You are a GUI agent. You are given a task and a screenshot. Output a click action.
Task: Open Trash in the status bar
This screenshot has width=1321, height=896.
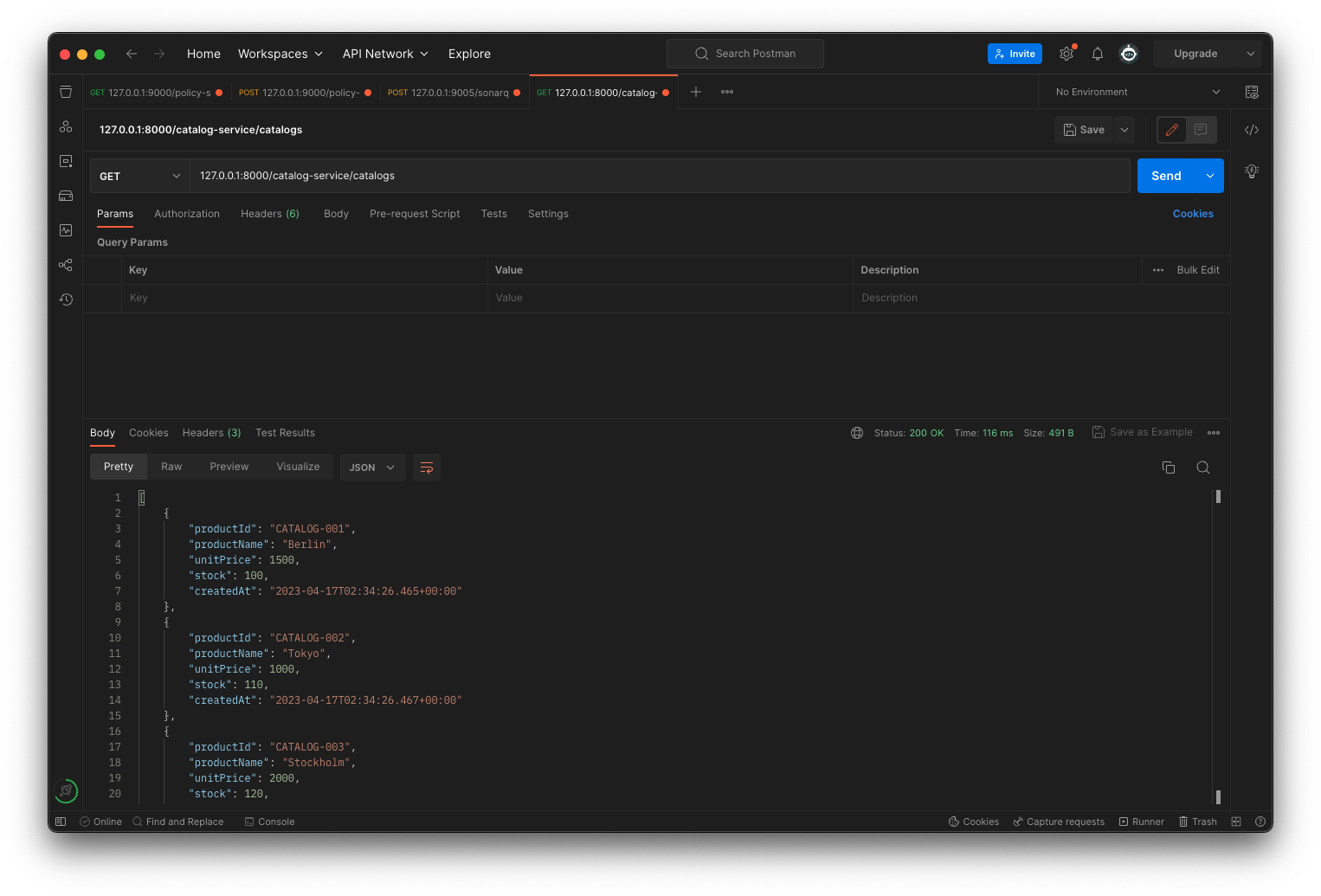[1198, 822]
